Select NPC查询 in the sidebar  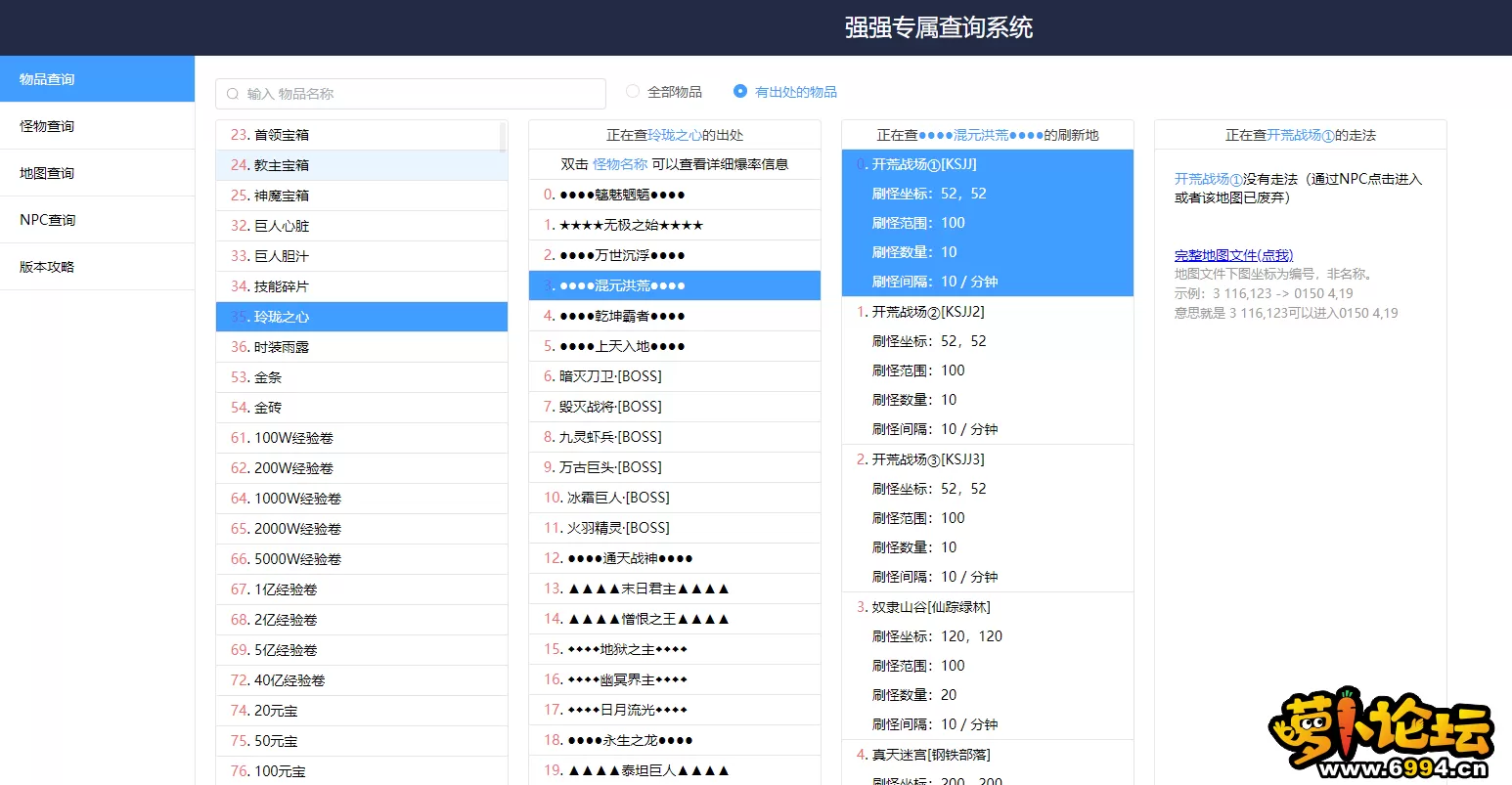coord(97,220)
